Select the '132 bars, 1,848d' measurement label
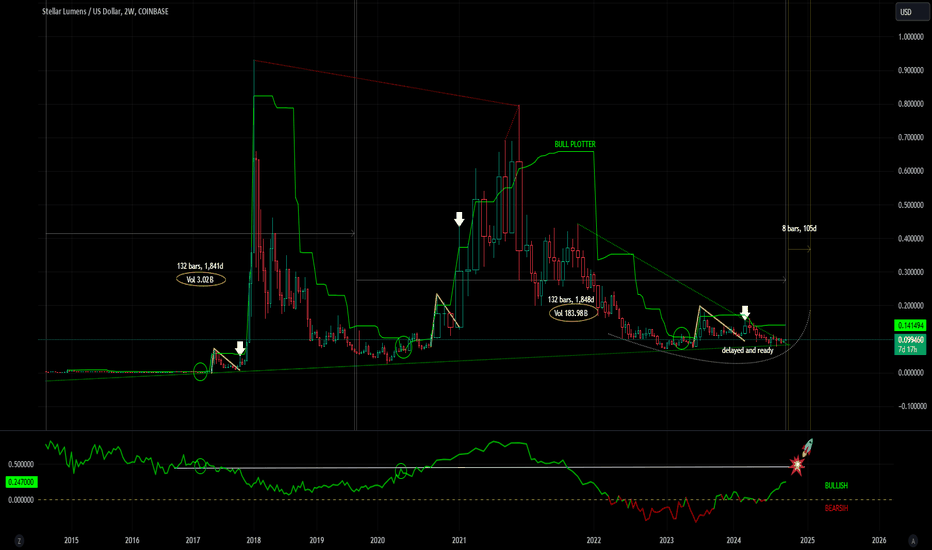The height and width of the screenshot is (550, 932). (571, 300)
